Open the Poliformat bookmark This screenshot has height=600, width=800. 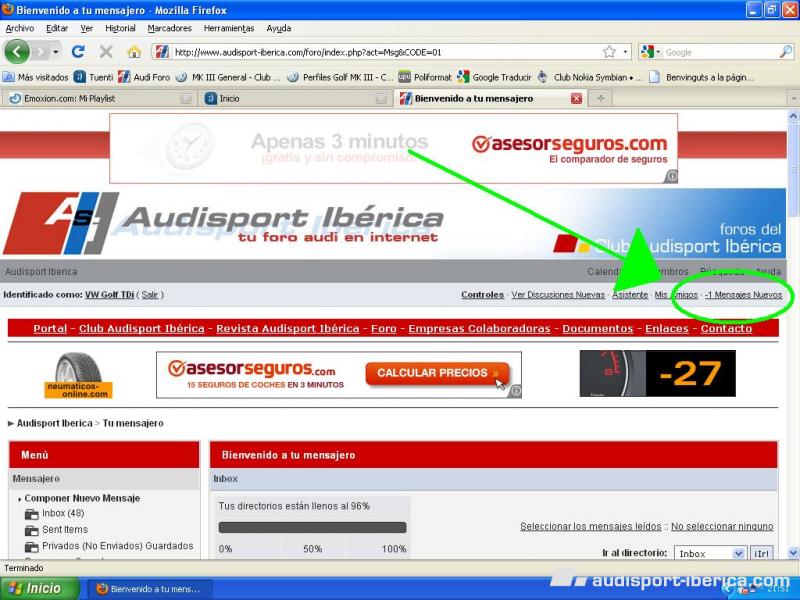coord(425,77)
